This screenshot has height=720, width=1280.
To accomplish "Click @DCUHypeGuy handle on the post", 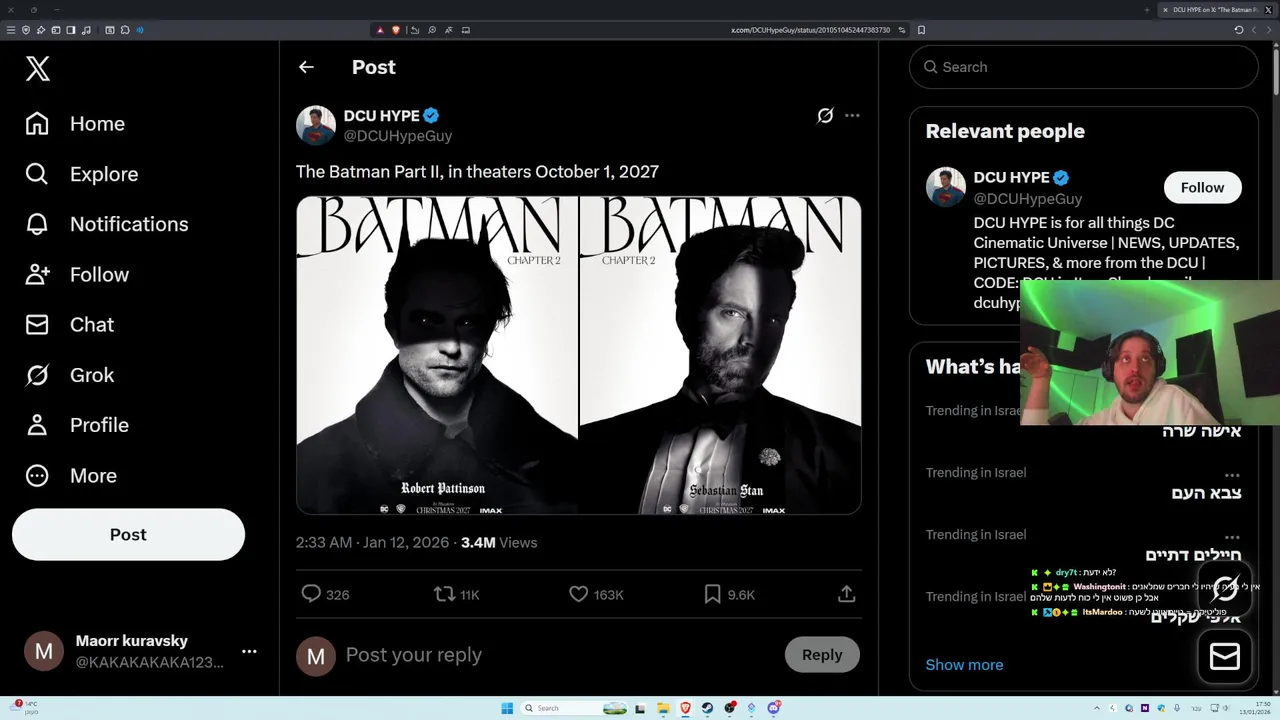I will 398,136.
